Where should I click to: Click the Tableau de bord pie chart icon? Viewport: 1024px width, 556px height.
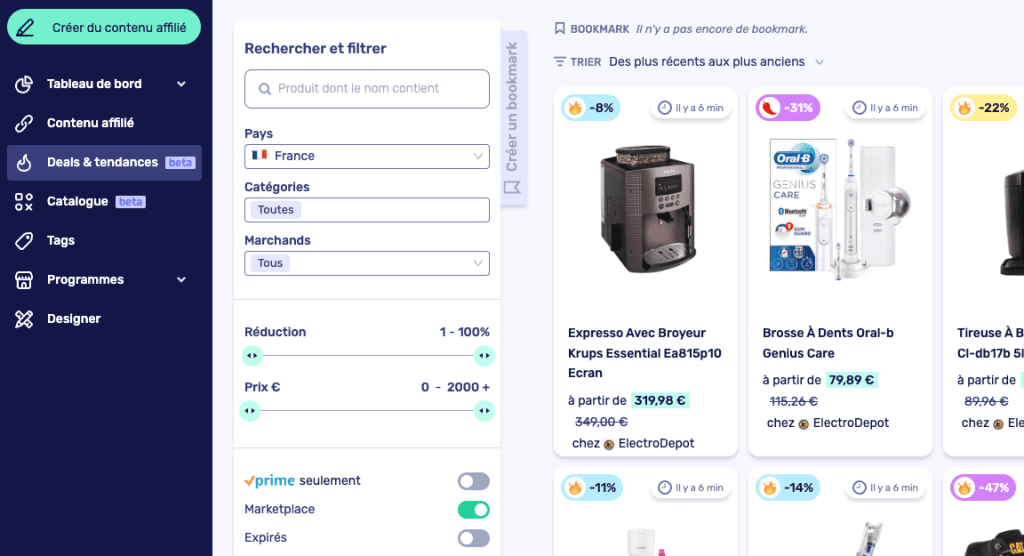[x=24, y=84]
